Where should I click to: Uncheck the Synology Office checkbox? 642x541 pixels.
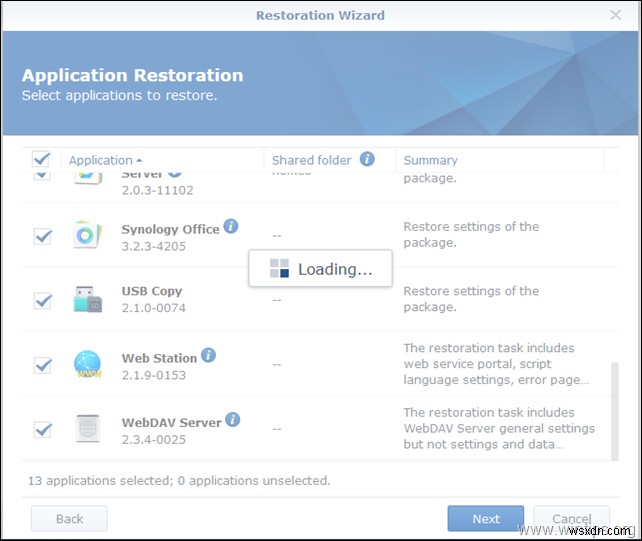pos(43,236)
